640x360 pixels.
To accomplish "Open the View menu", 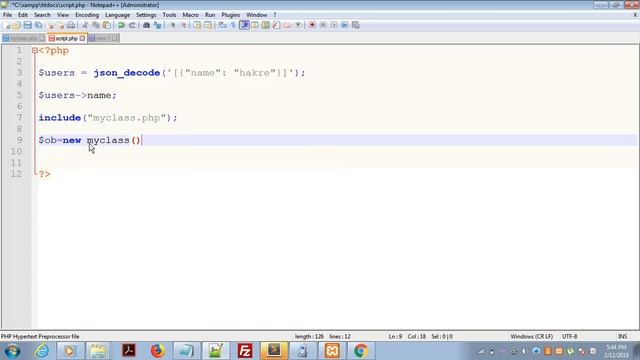I will [x=62, y=15].
